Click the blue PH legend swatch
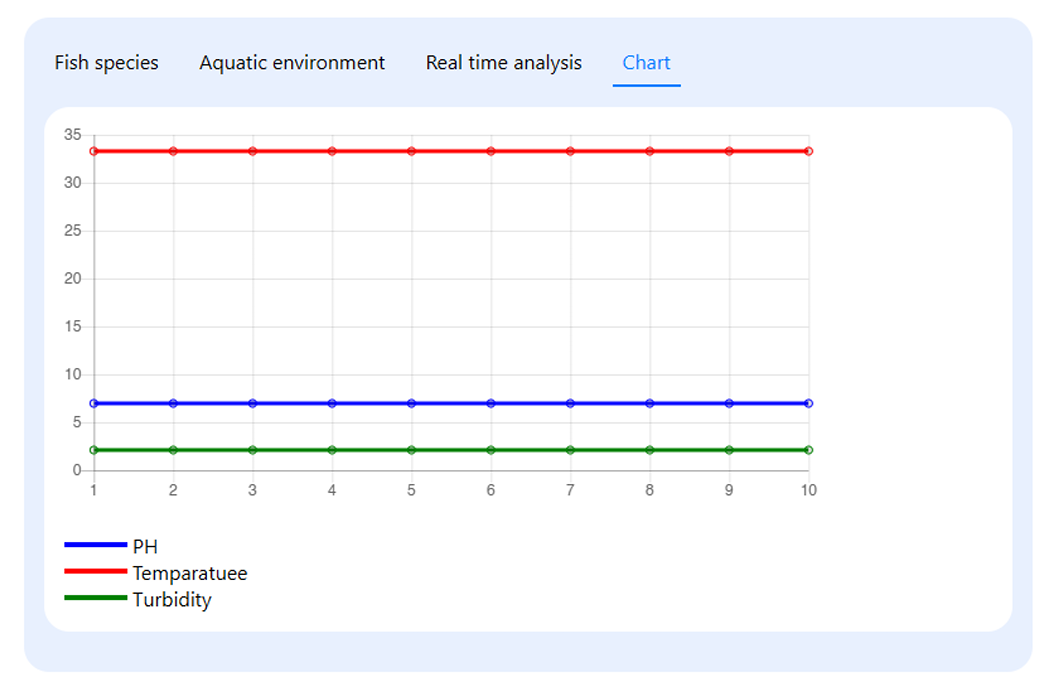Viewport: 1044px width, 680px height. coord(95,545)
